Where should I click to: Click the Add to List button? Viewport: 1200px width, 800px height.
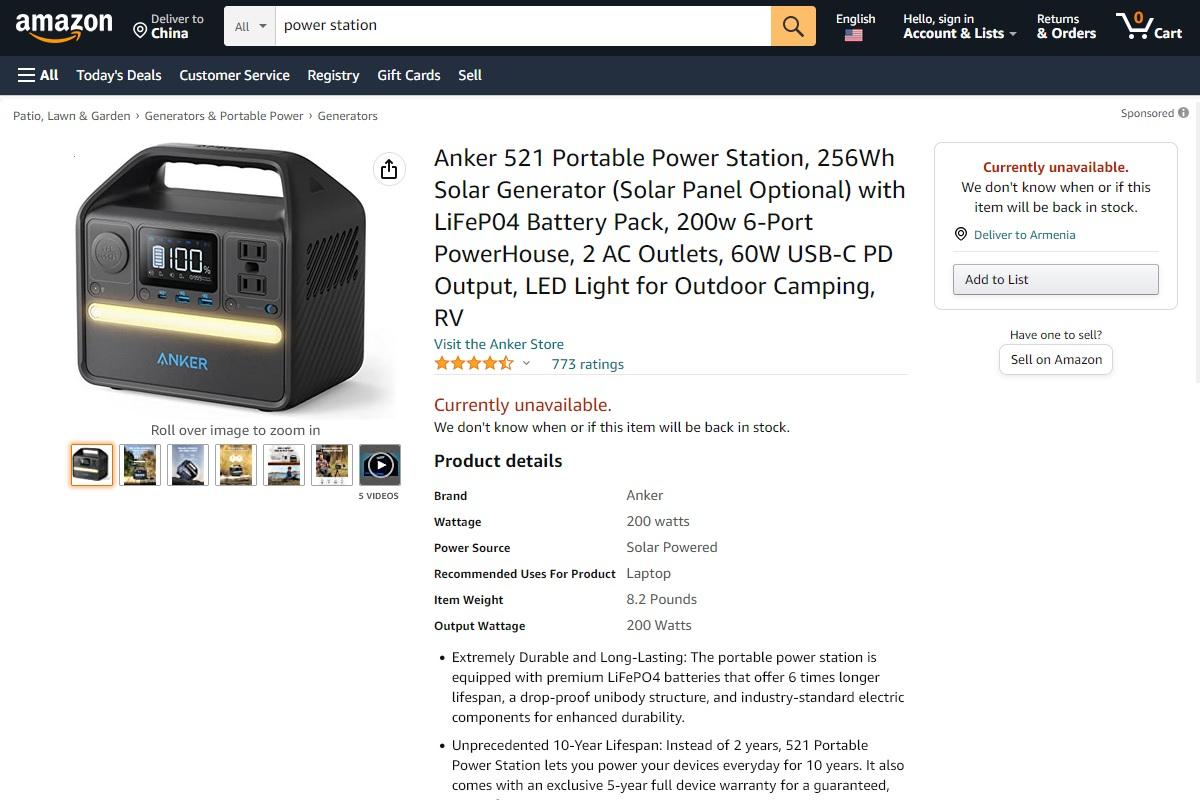click(1055, 280)
